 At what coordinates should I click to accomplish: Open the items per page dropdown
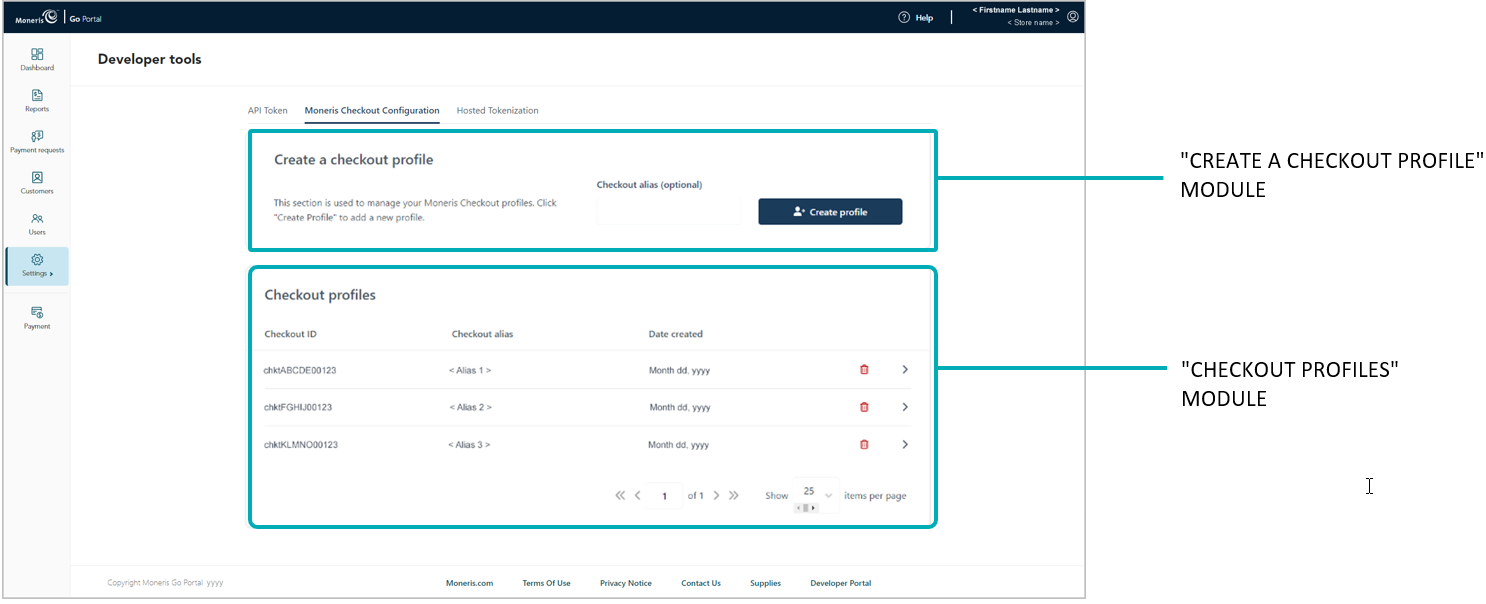tap(815, 494)
